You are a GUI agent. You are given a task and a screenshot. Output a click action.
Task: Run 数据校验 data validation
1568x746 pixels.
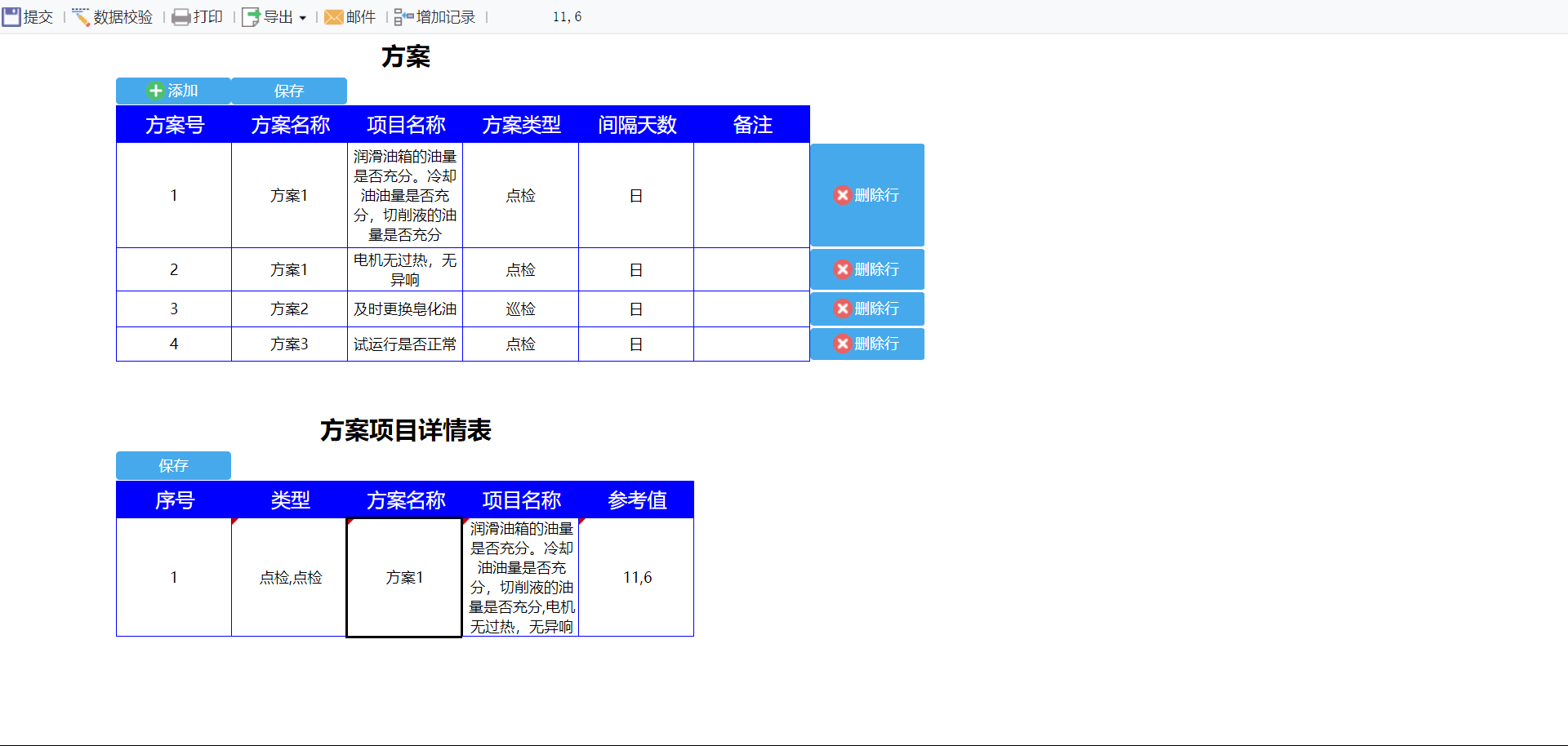[113, 16]
